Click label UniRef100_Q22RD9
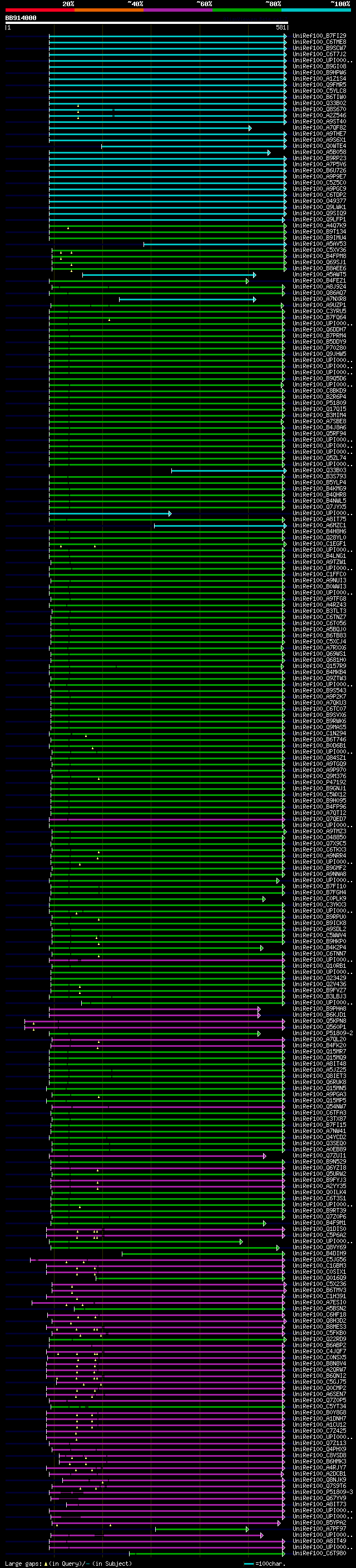Screen dimensions: 356x1568 (319, 1339)
